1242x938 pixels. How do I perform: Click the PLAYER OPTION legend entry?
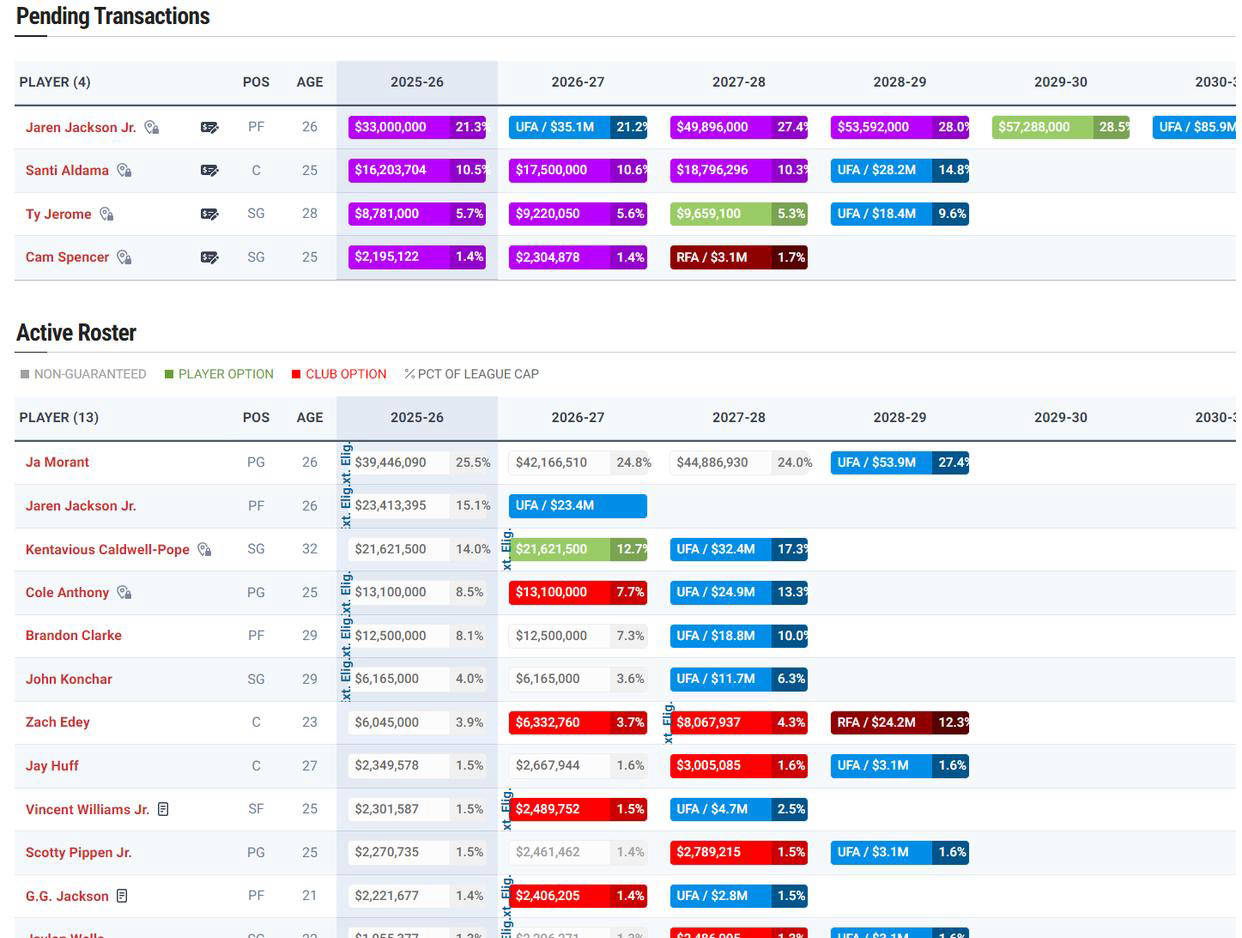point(219,374)
